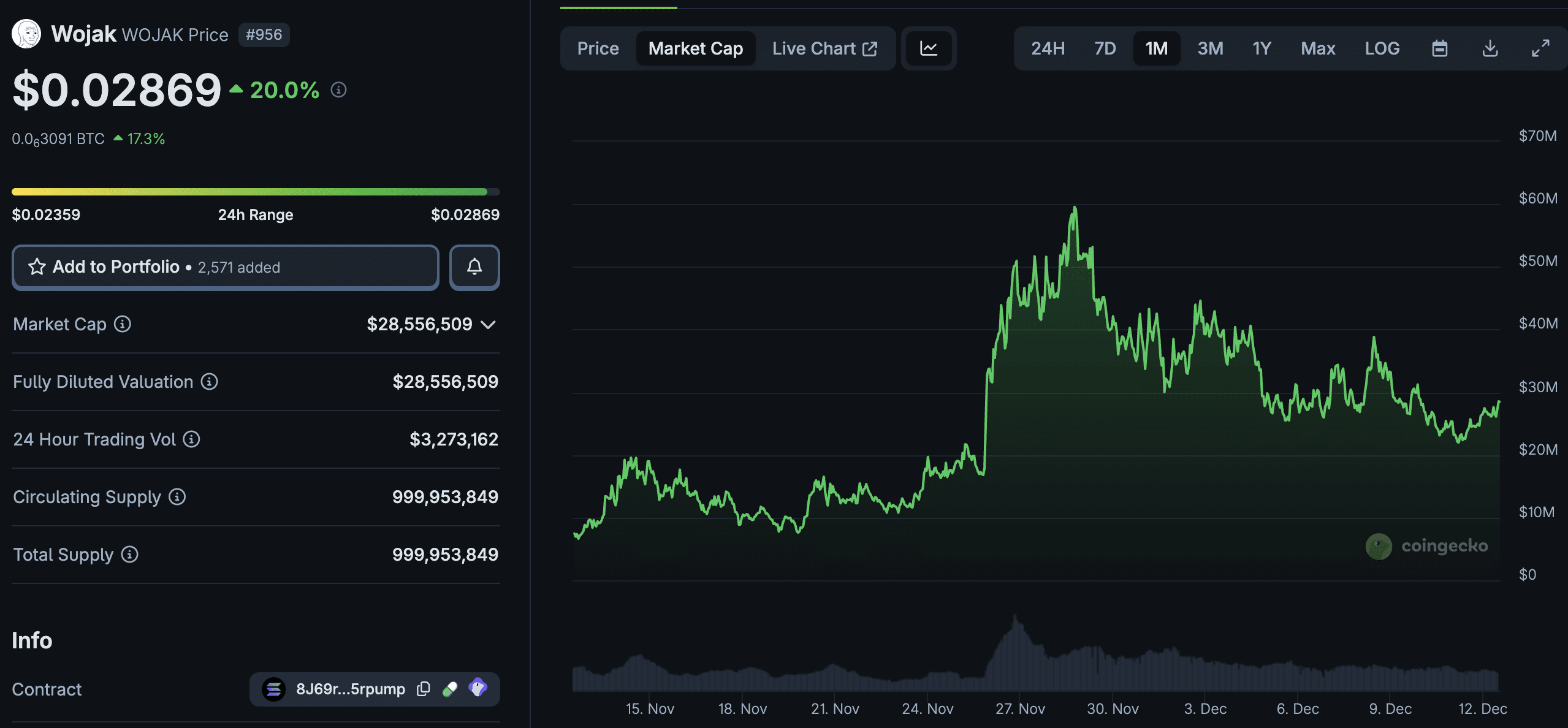Image resolution: width=1568 pixels, height=728 pixels.
Task: Click the green pill contract icon
Action: click(x=451, y=689)
